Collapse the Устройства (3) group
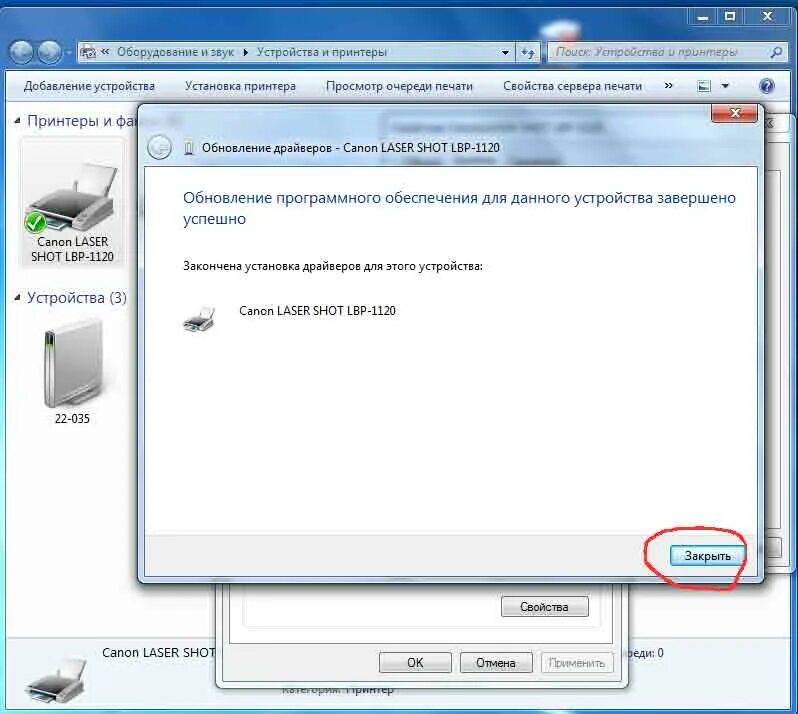Screen dimensions: 798x714 coord(17,297)
